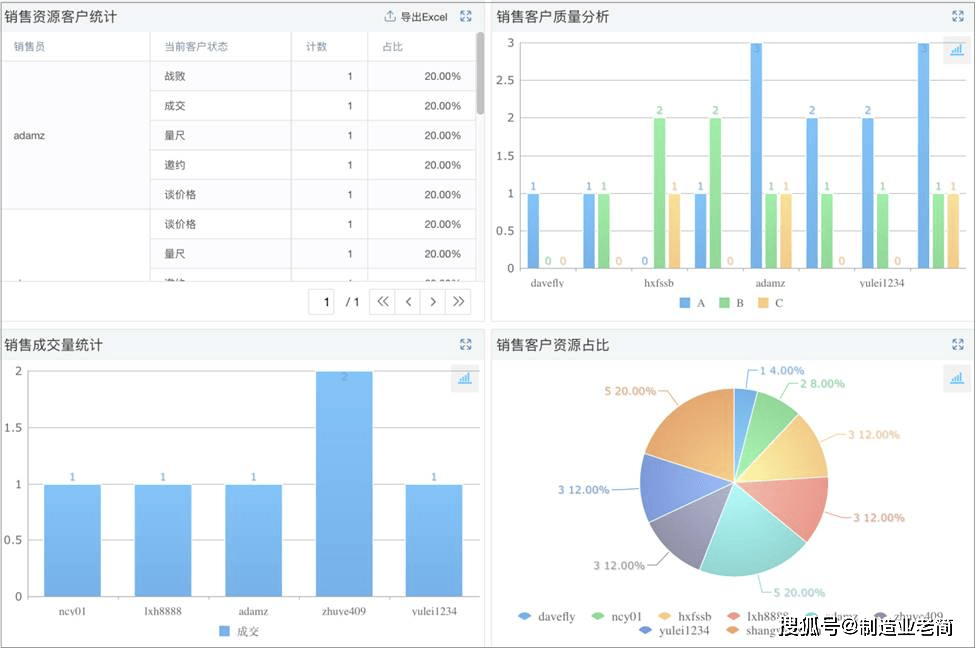Expand the 销售成交量统计 panel to fullscreen
Image resolution: width=975 pixels, height=648 pixels.
(x=466, y=345)
